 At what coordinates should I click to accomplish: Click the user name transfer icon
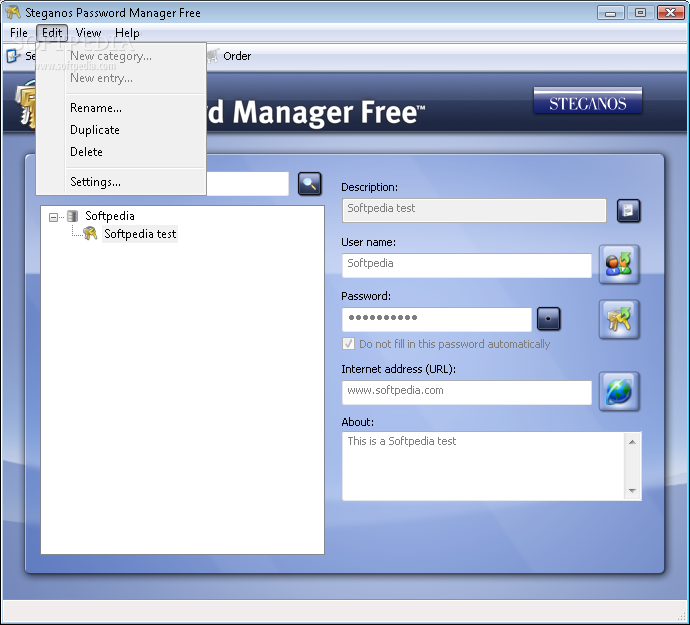click(x=619, y=264)
